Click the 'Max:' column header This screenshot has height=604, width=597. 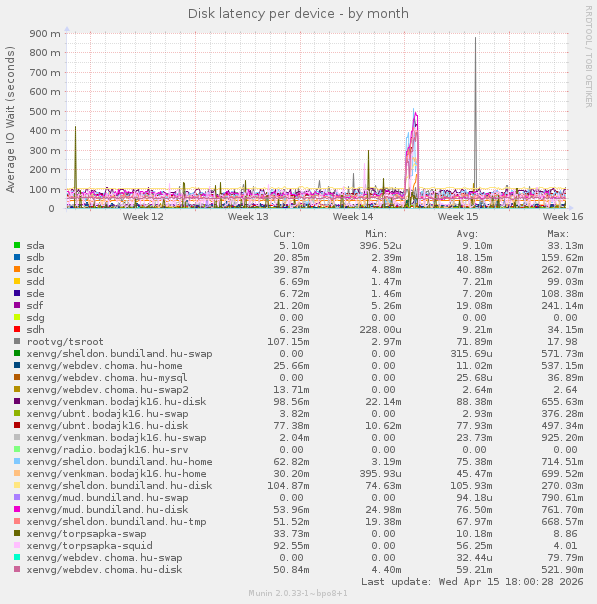(x=558, y=234)
